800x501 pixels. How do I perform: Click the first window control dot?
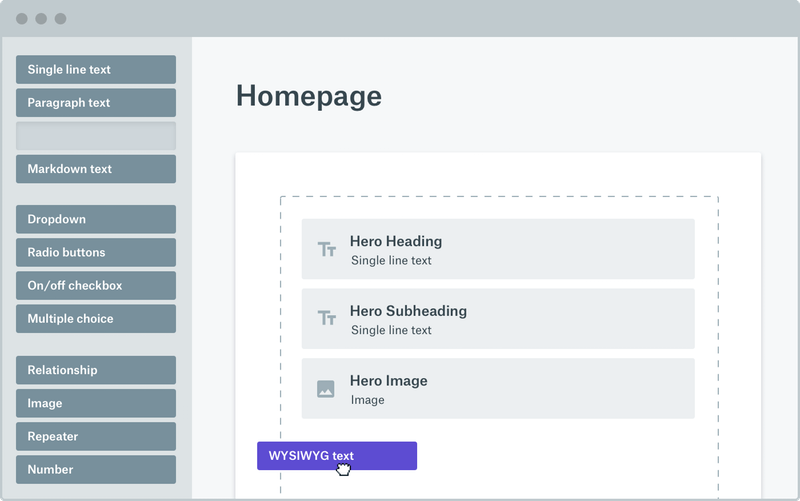point(22,19)
